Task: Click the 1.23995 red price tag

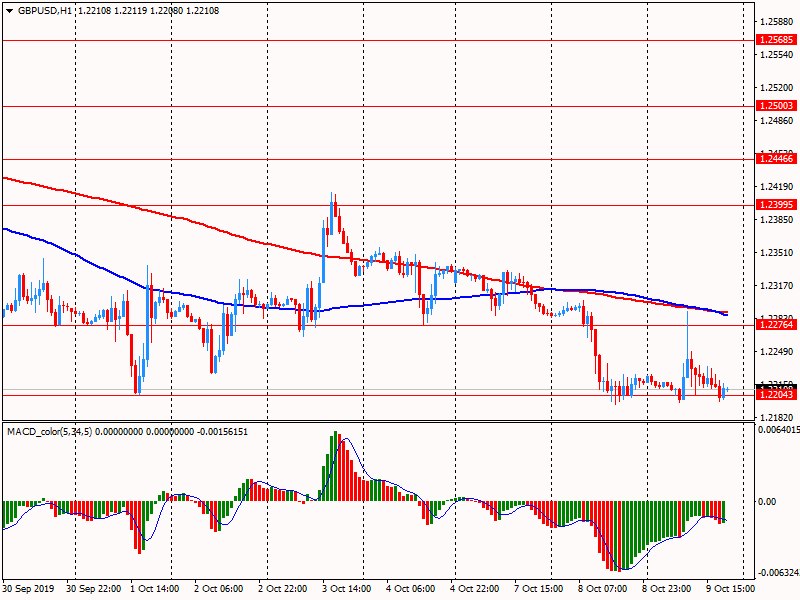Action: pyautogui.click(x=777, y=205)
